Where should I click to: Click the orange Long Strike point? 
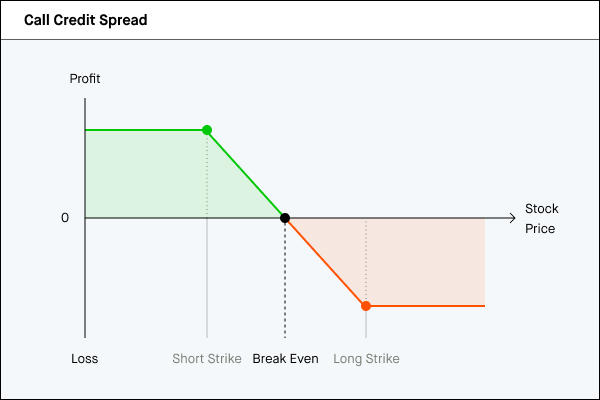tap(366, 306)
